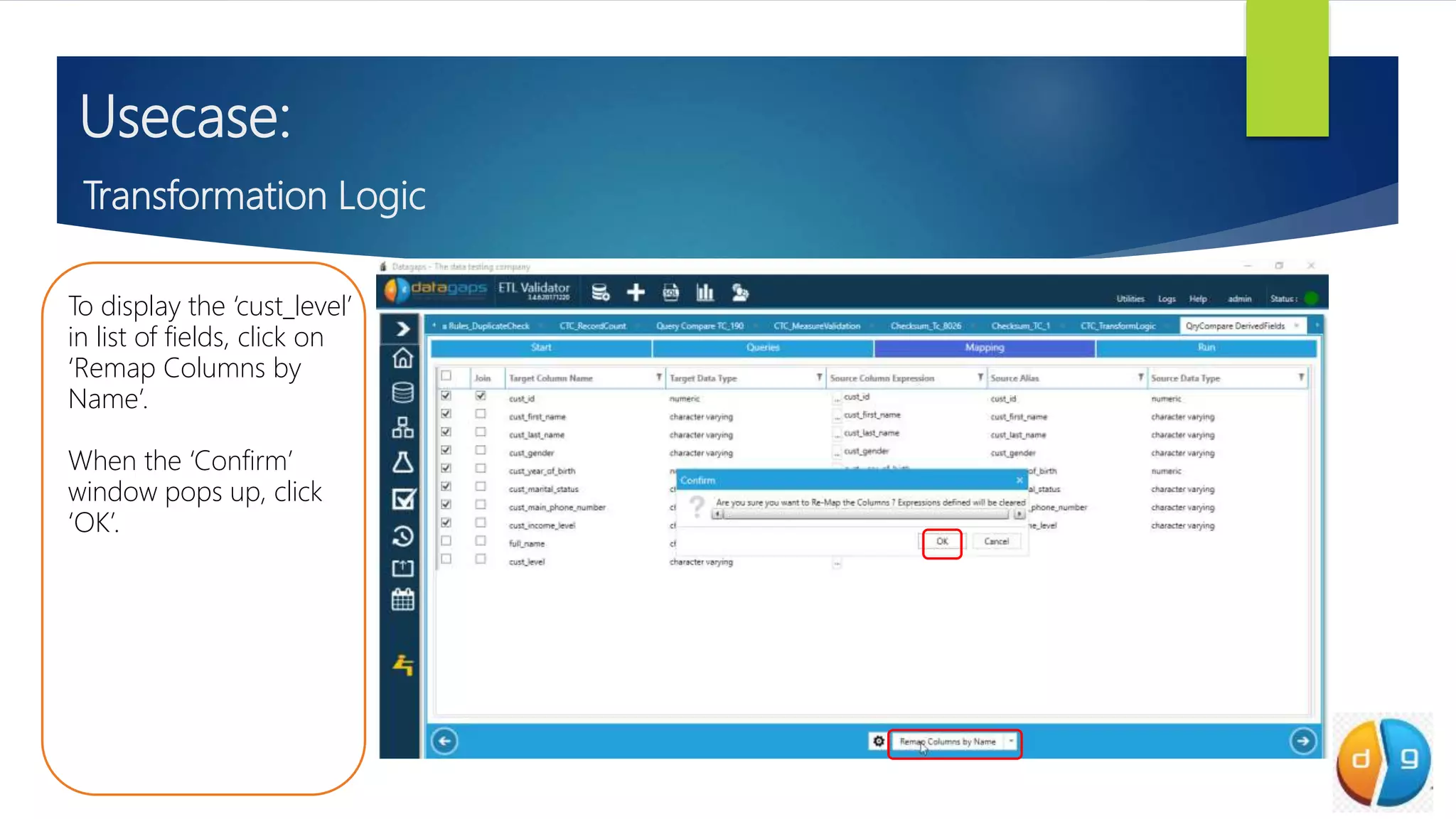Click the home icon in sidebar

[x=402, y=358]
